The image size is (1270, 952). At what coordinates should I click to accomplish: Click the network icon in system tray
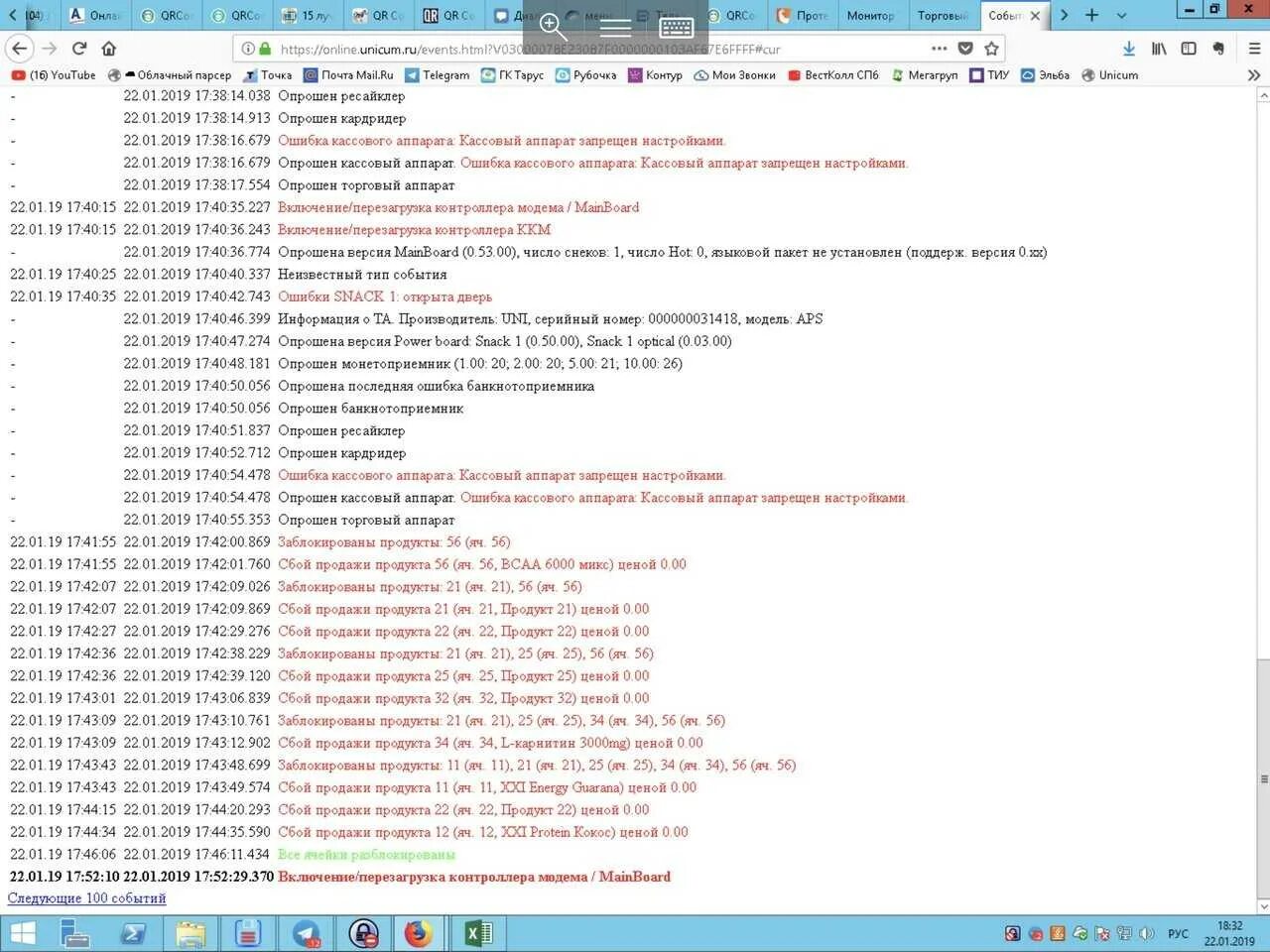pyautogui.click(x=1124, y=933)
